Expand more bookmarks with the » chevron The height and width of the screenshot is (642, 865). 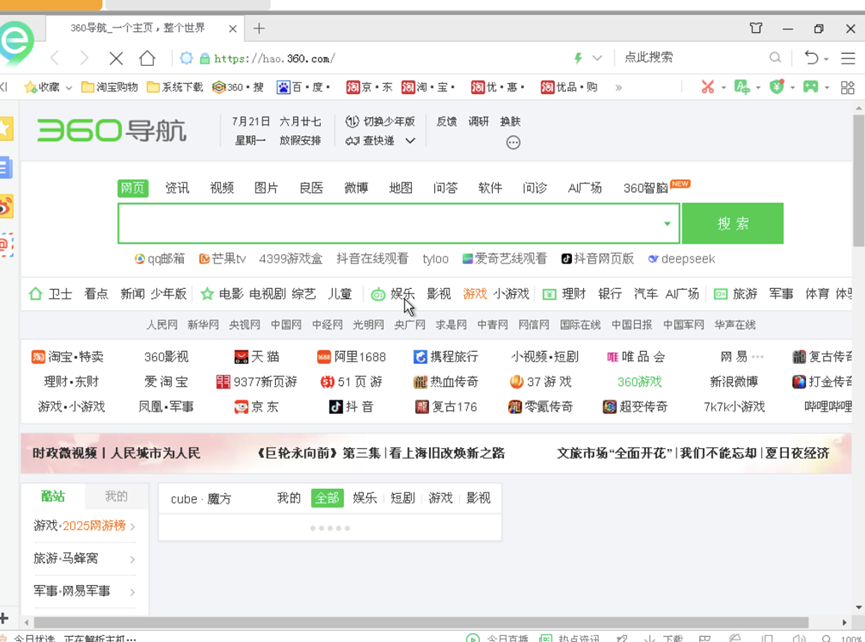[x=618, y=87]
